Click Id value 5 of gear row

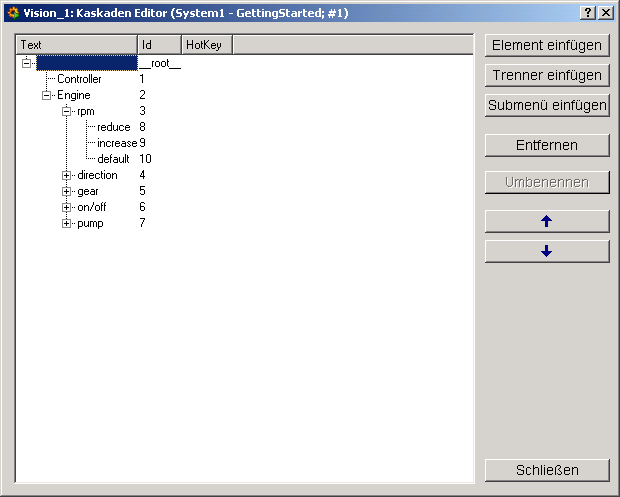click(142, 191)
